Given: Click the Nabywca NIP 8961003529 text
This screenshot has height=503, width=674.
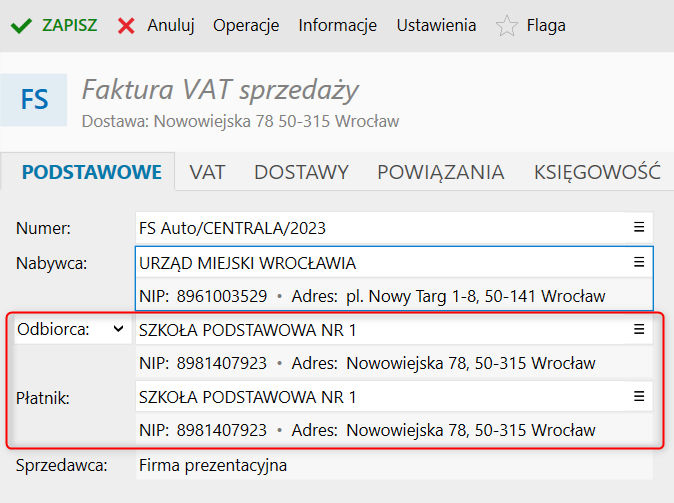Looking at the screenshot, I should (203, 296).
